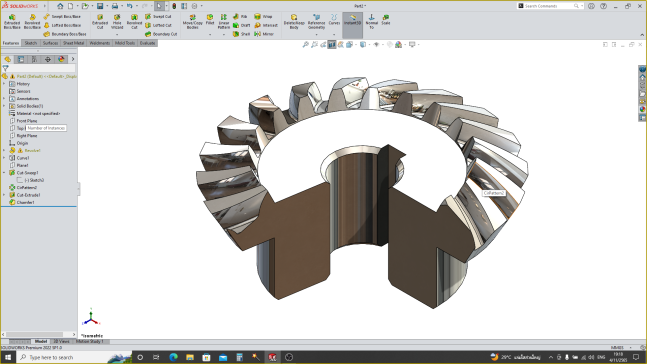Save the document with the floppy icon
647x364 pixels.
100,6
